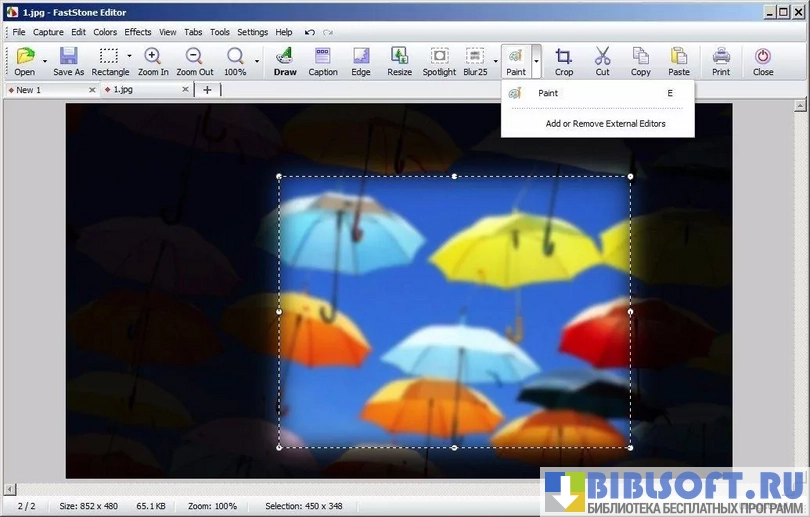Choose Paint from the dropdown list
810x517 pixels.
coord(548,93)
